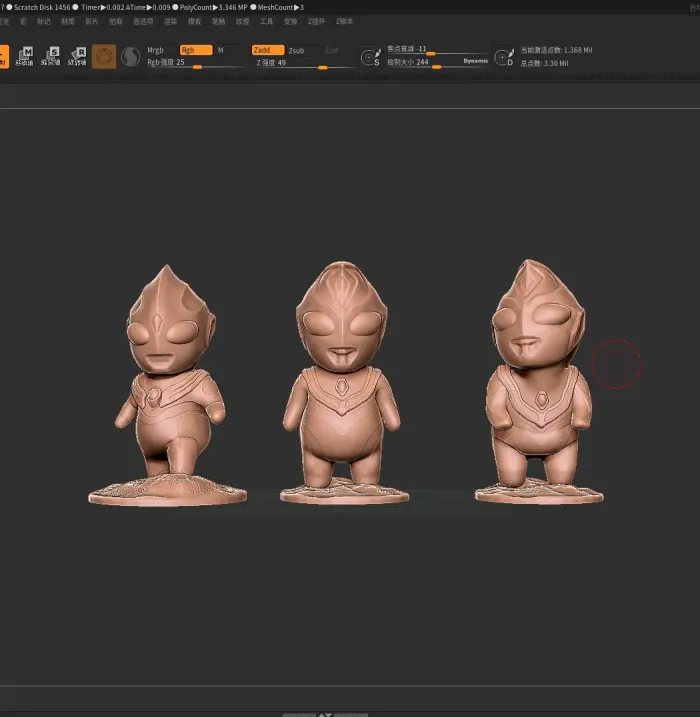Open the 材质 (Material) menu

point(68,21)
